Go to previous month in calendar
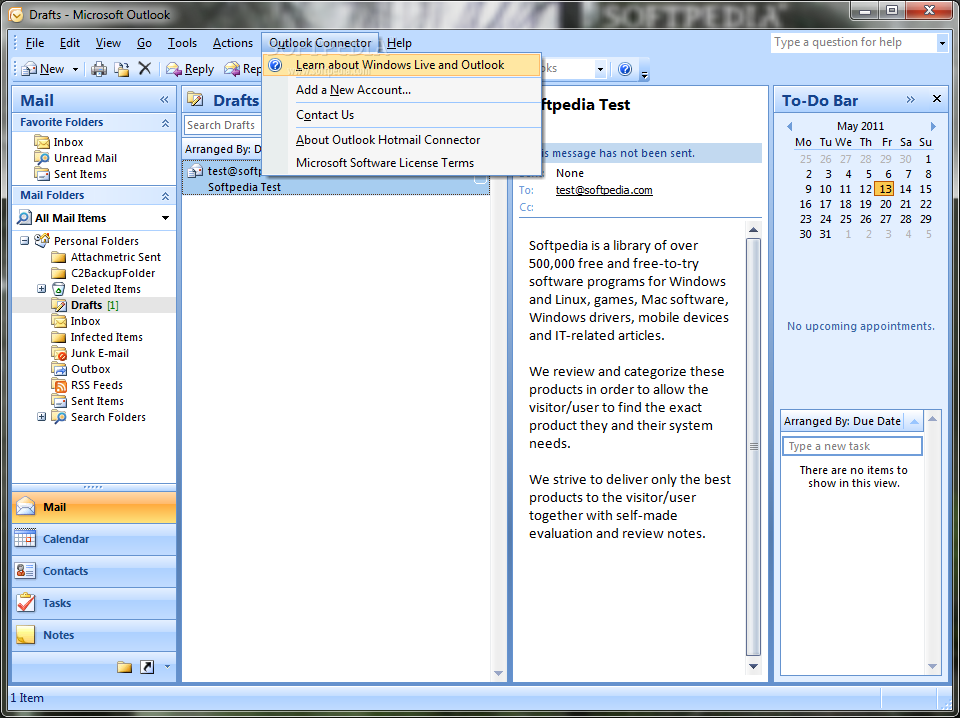Image resolution: width=960 pixels, height=718 pixels. [790, 126]
